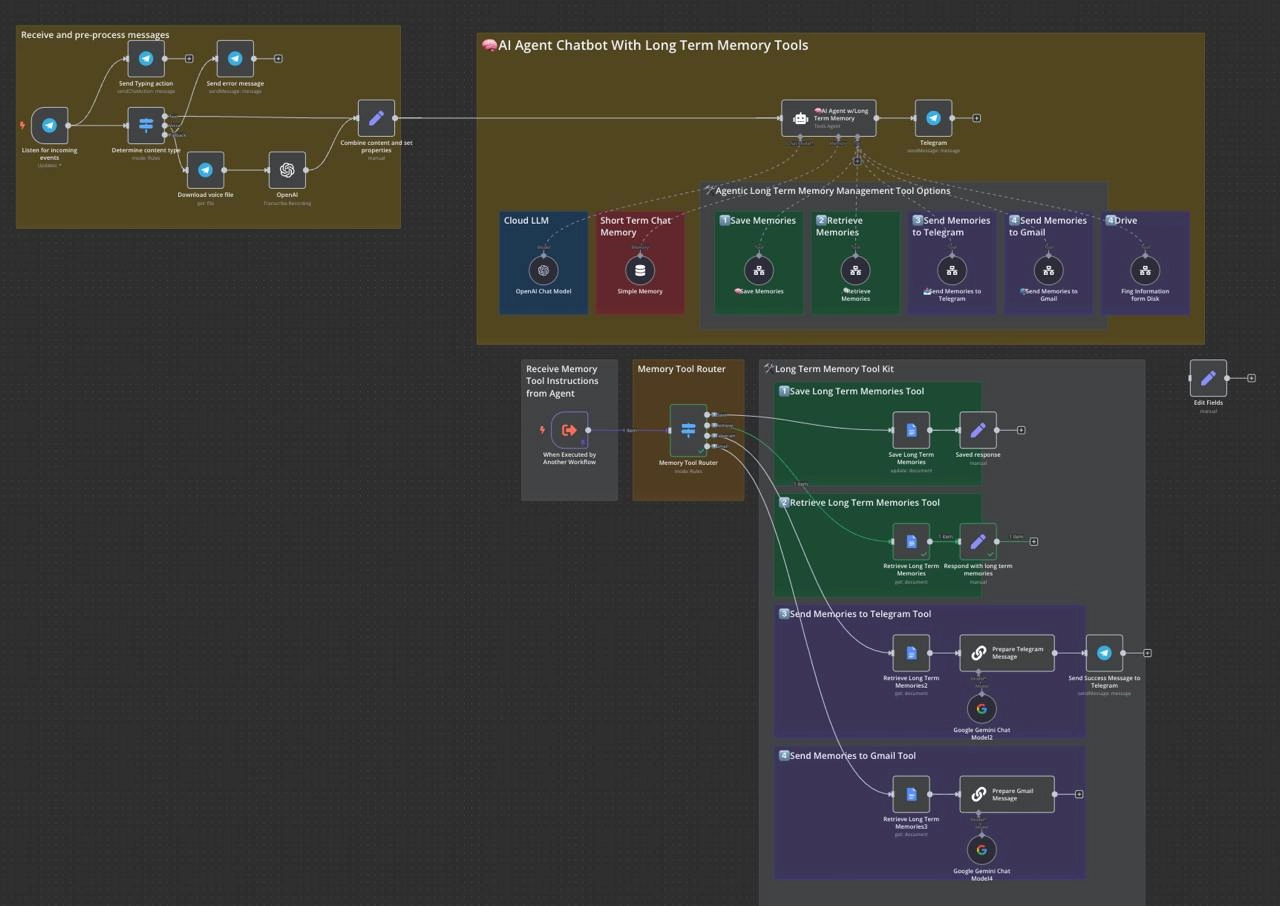
Task: Open Combine content and set properties node
Action: tap(376, 118)
